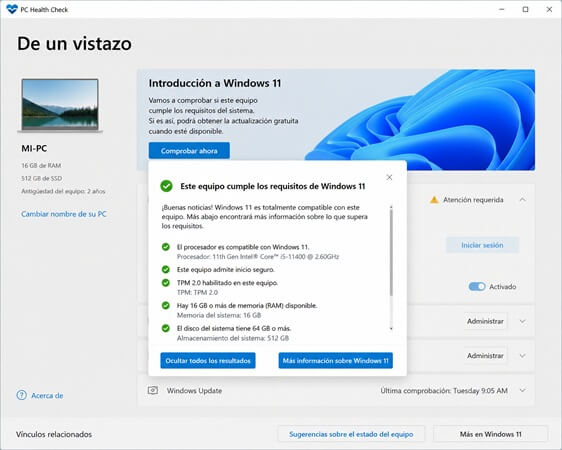Maximize the PC Health Check window

pos(525,9)
